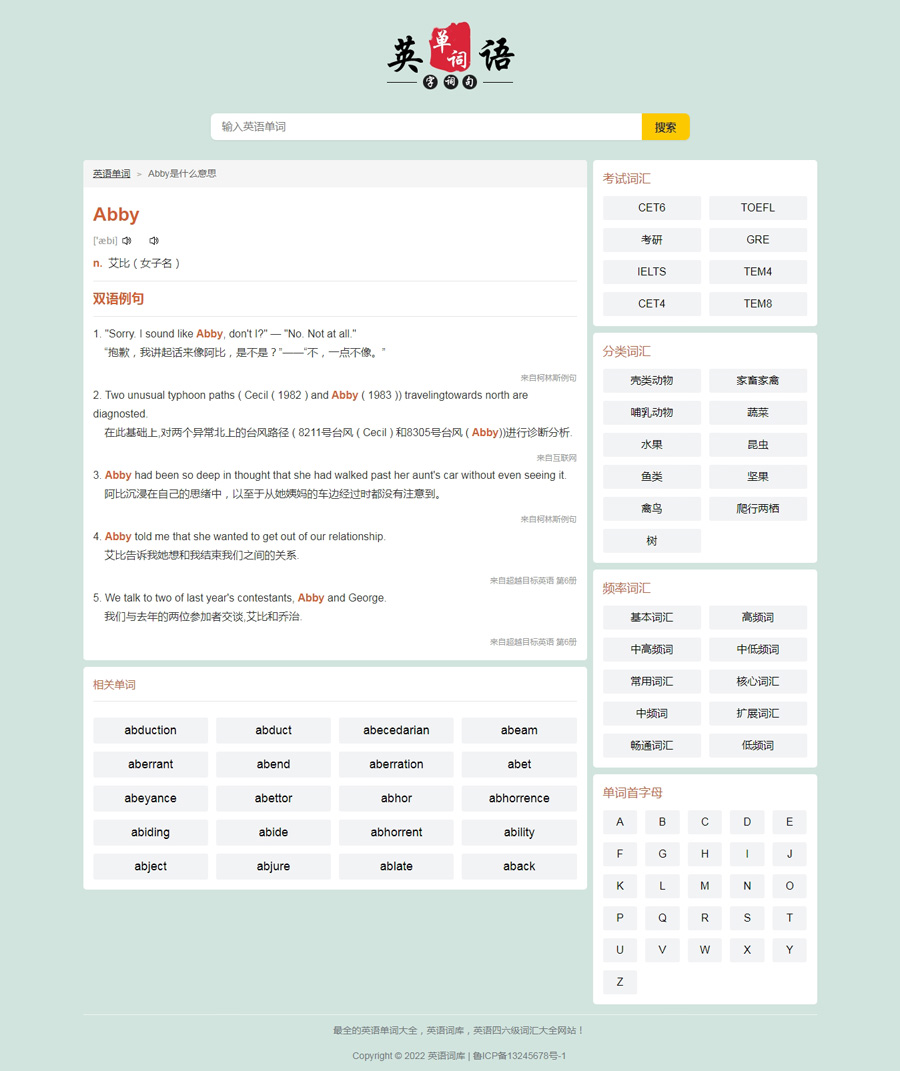
Task: Open the 水果 word category
Action: click(x=652, y=445)
